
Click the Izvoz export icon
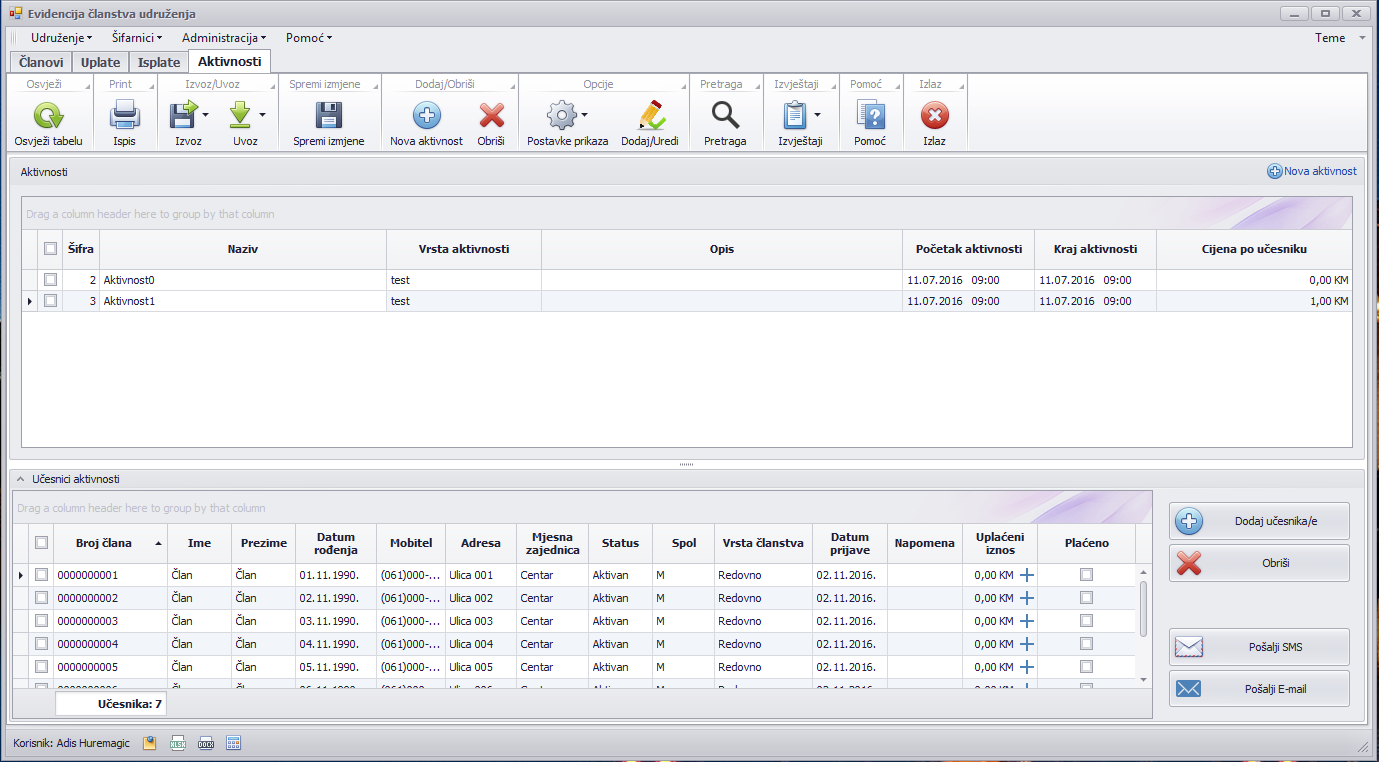(183, 116)
